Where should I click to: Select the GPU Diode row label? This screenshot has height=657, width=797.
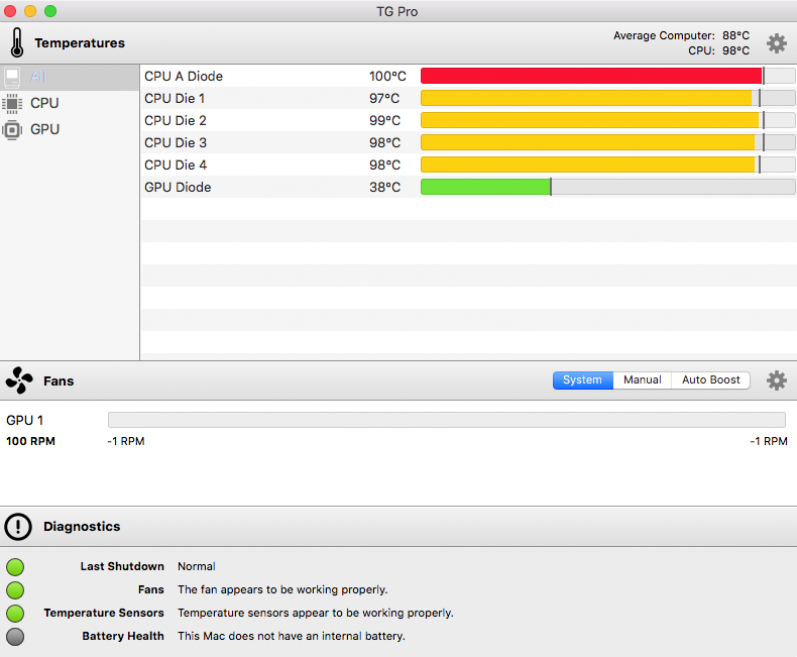tap(177, 187)
